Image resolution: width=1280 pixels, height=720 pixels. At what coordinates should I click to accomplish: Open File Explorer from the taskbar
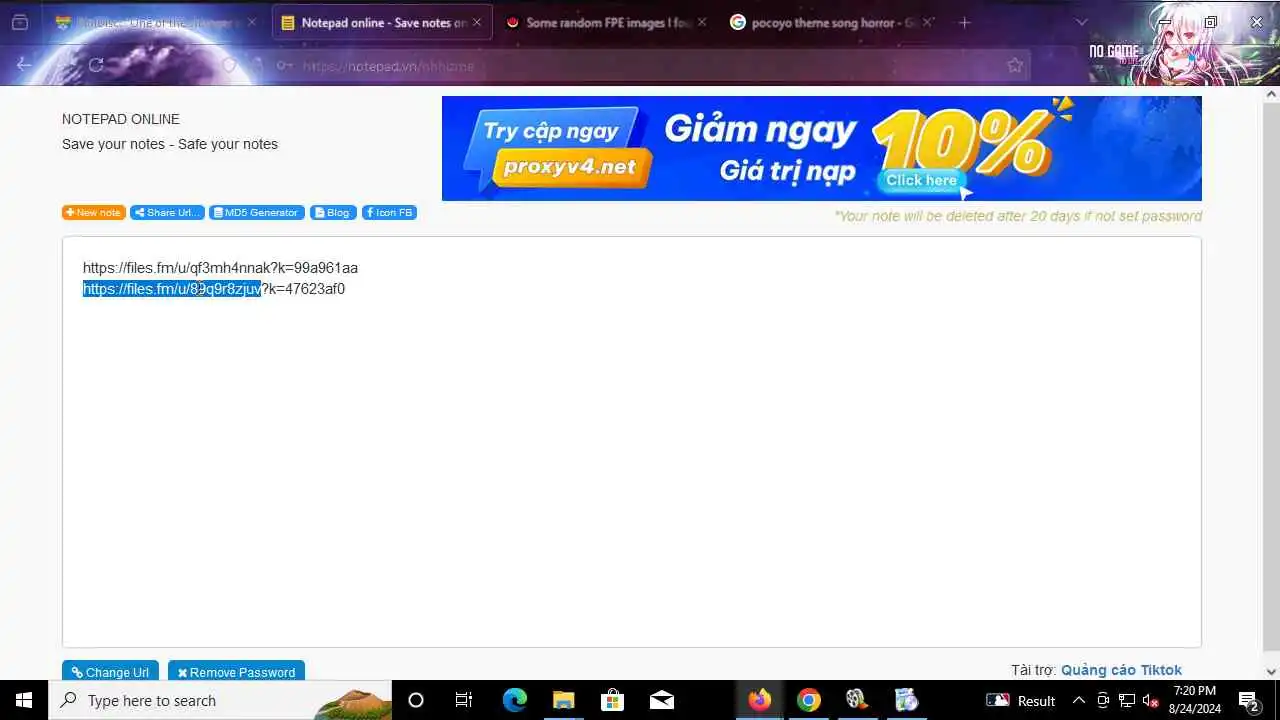click(x=563, y=700)
